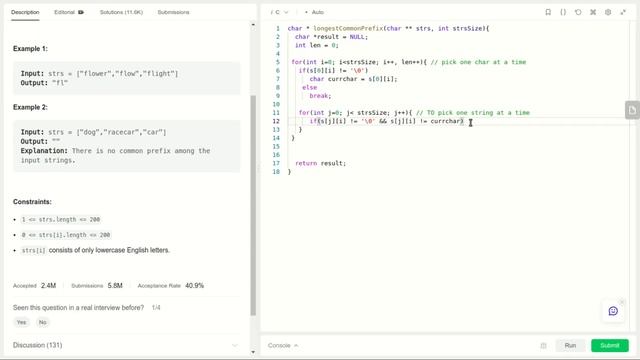
Task: Click Acceptance Rate value 40.9%
Action: (x=194, y=285)
